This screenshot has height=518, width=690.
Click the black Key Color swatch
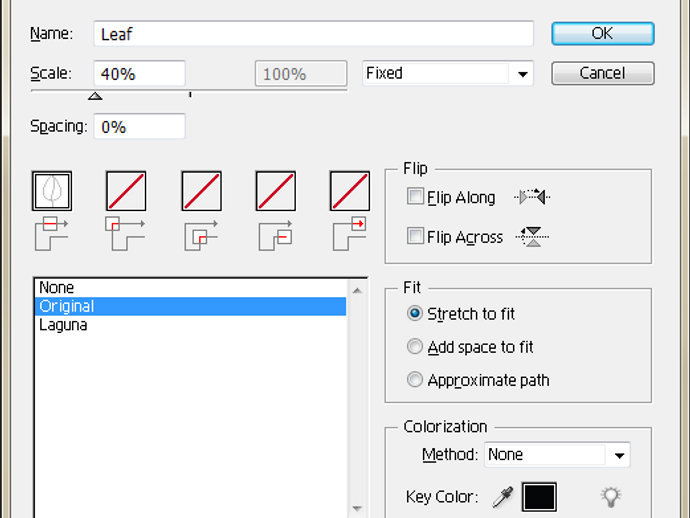pos(539,497)
